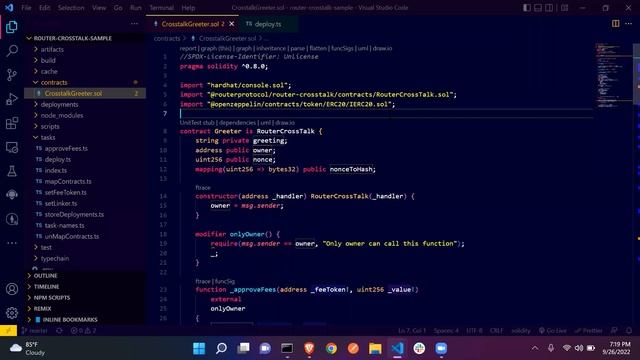Close the CrosstalkGreeter.sol tab
Viewport: 640px width, 360px height.
(231, 24)
